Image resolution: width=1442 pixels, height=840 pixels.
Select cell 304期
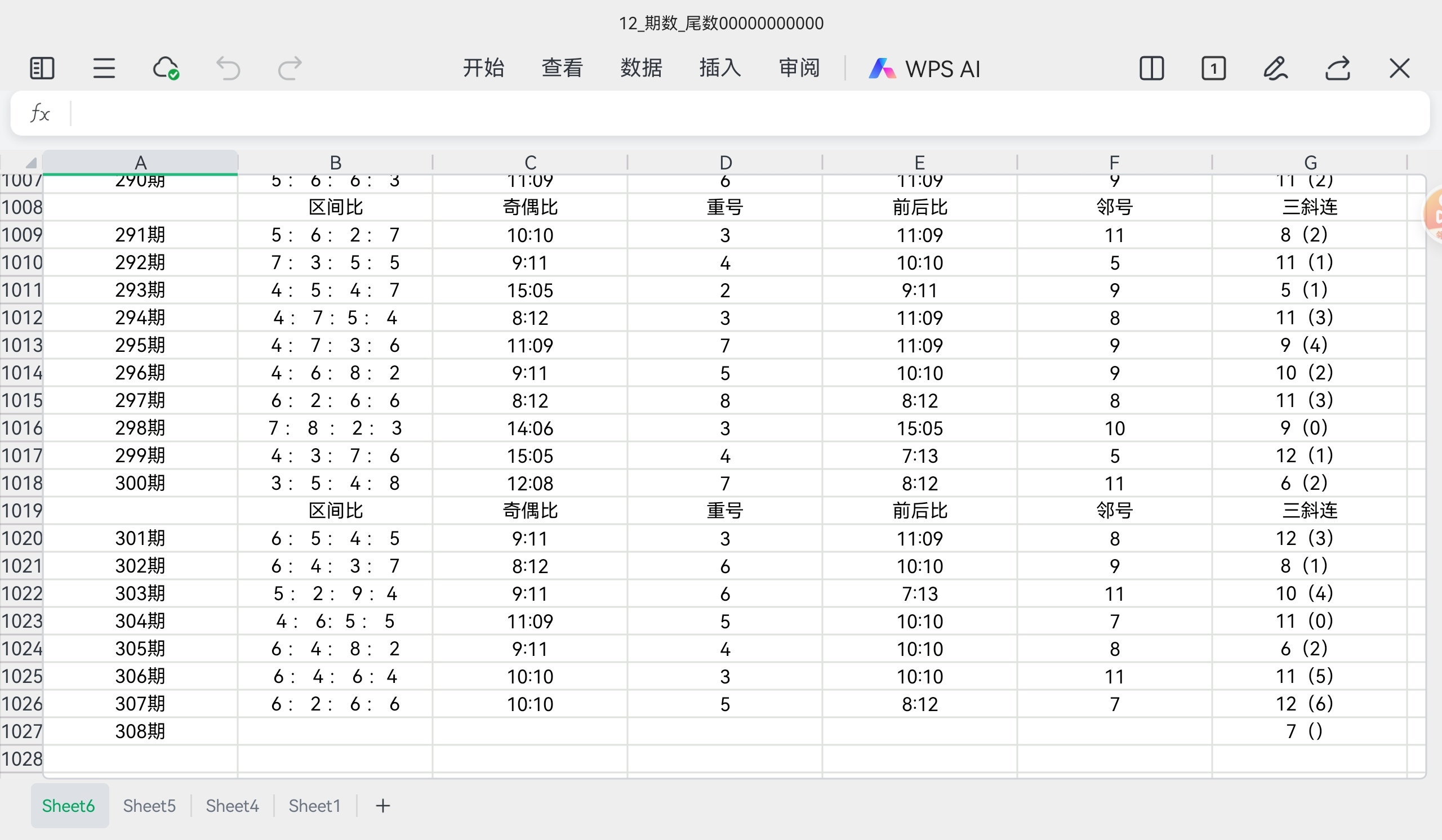click(x=140, y=621)
